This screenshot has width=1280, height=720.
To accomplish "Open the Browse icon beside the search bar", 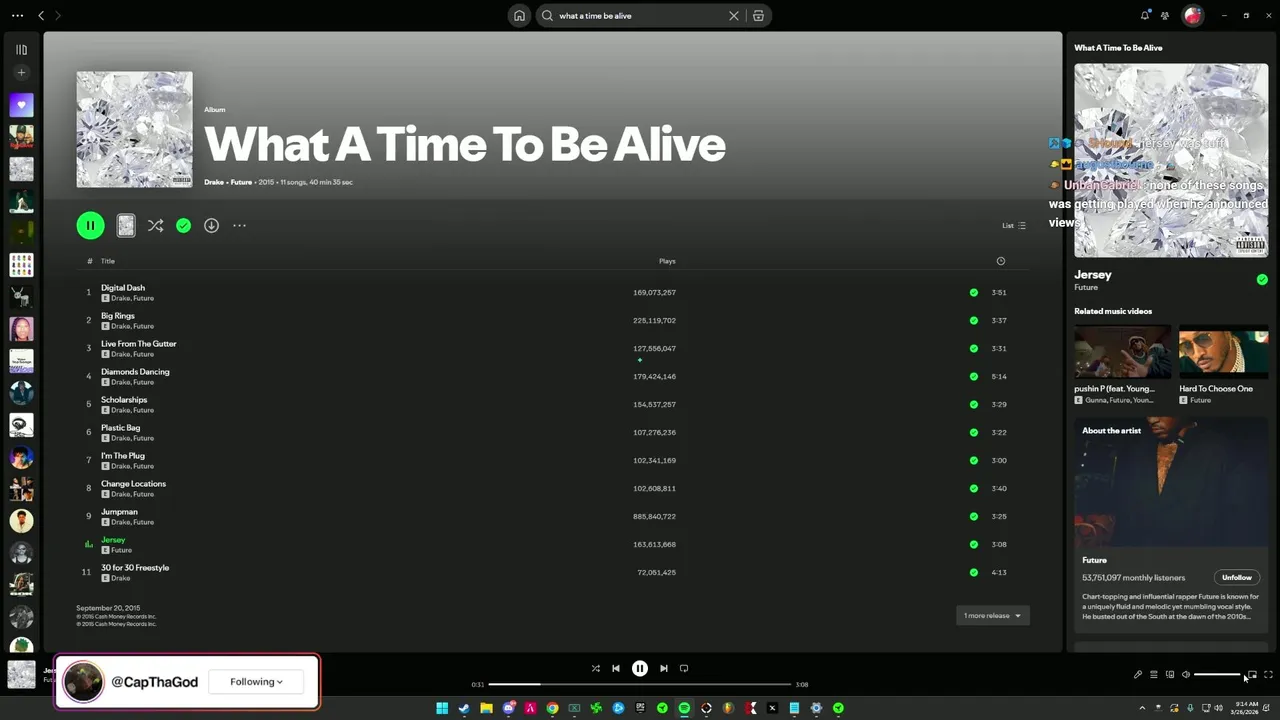I will point(758,16).
